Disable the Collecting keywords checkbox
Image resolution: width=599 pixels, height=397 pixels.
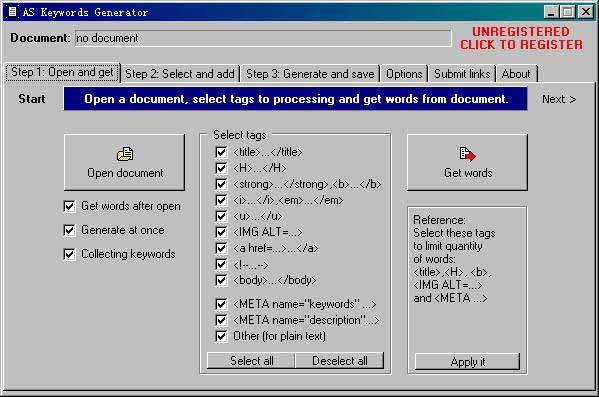coord(69,254)
